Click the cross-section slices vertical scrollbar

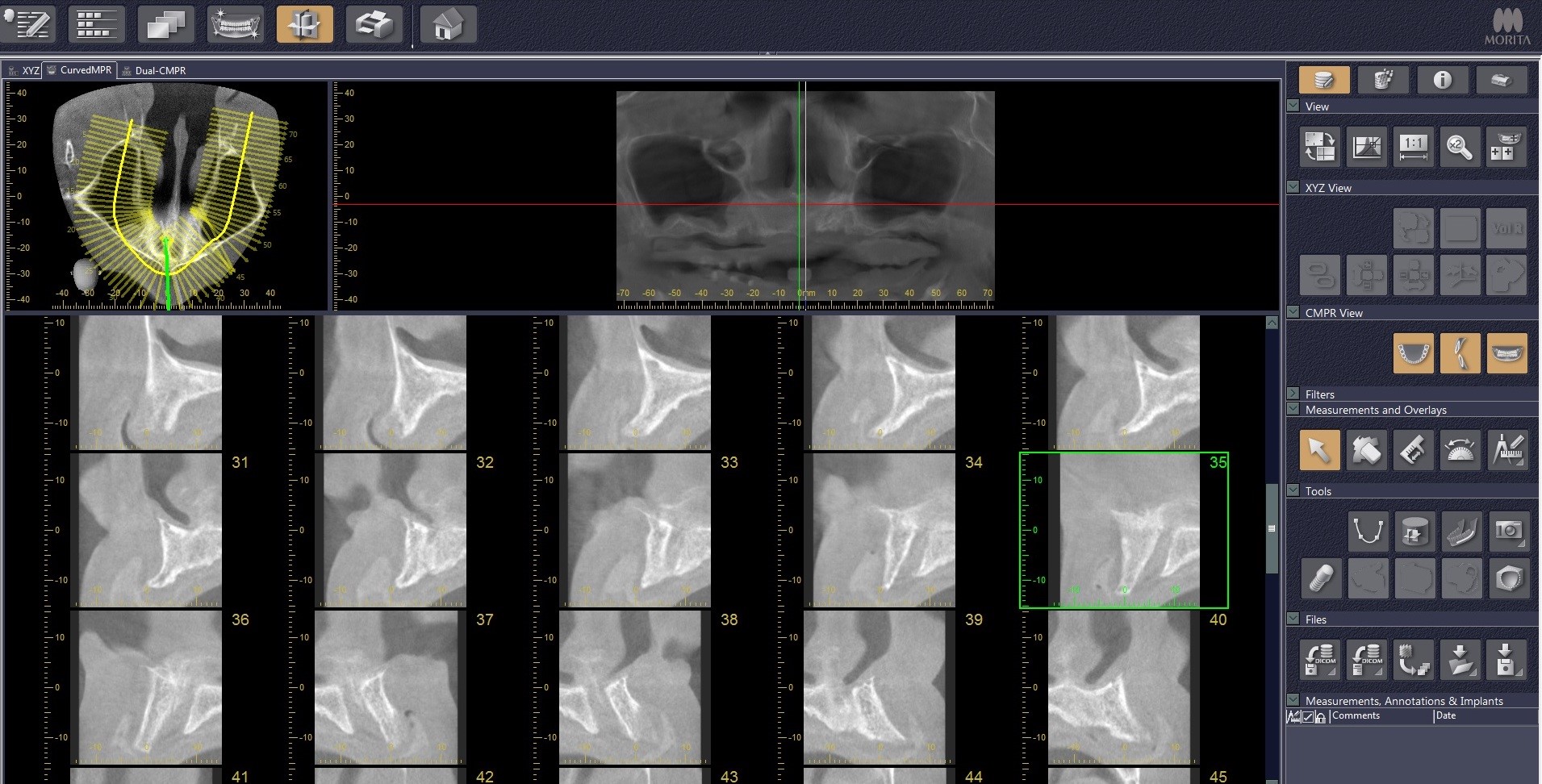point(1272,528)
